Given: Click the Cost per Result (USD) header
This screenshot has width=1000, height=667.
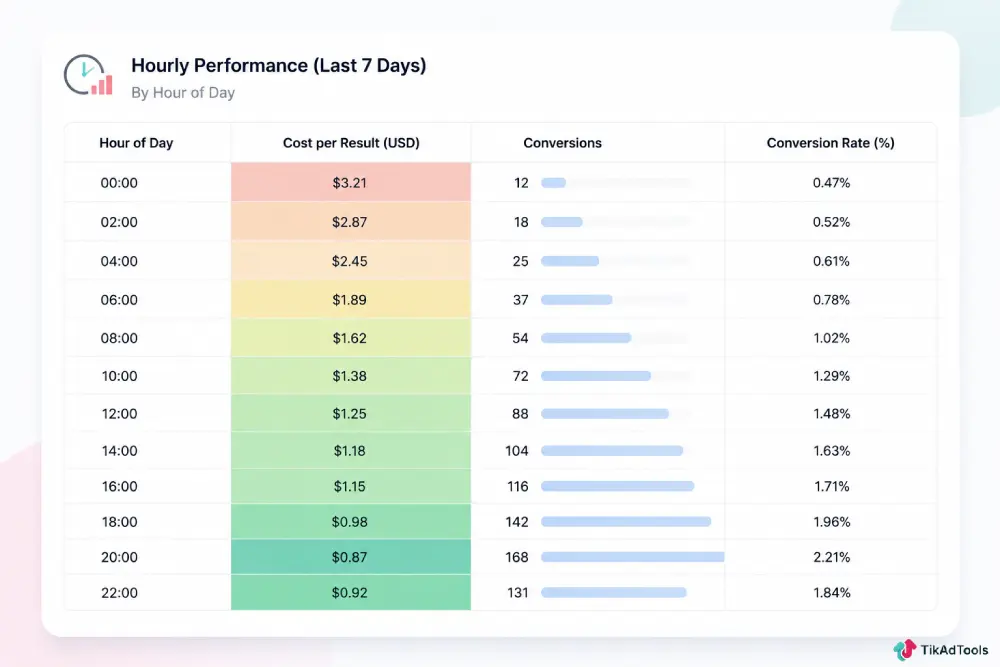Looking at the screenshot, I should pyautogui.click(x=351, y=143).
